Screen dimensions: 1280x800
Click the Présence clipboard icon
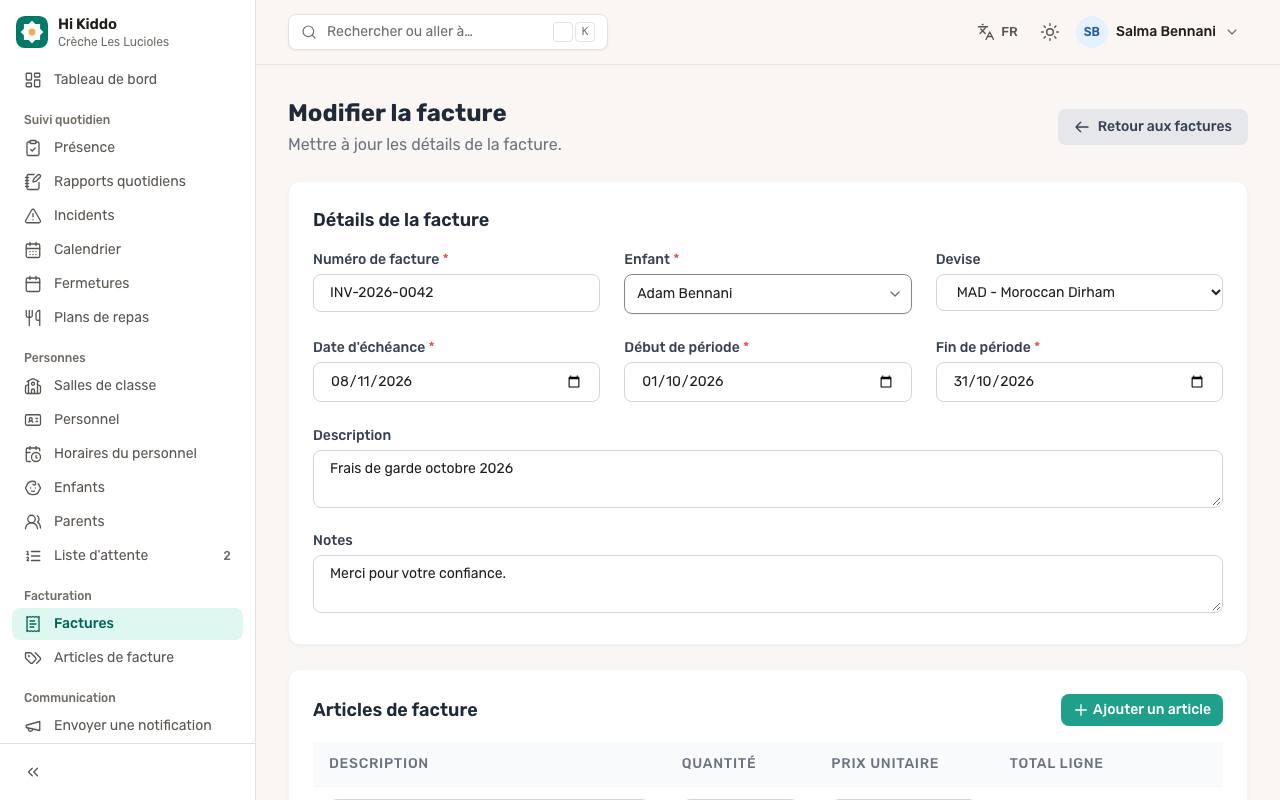pos(33,148)
